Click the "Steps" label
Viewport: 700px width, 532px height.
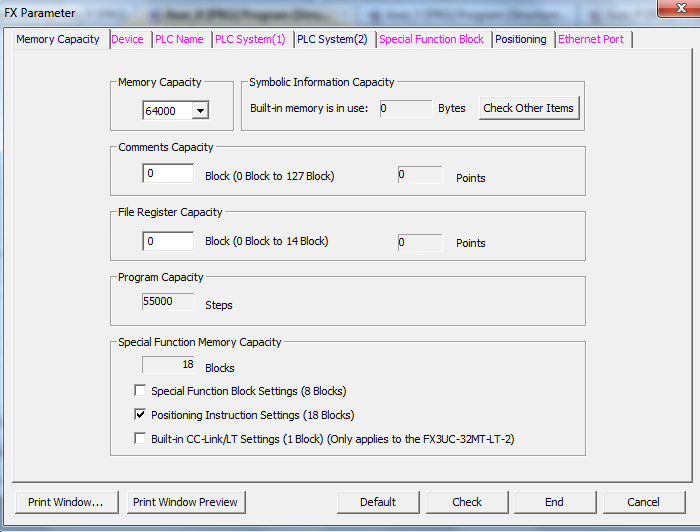(x=219, y=305)
